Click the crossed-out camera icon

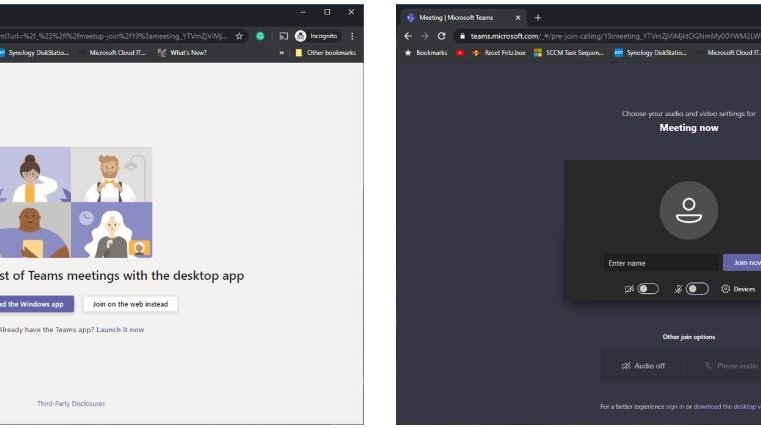[629, 289]
